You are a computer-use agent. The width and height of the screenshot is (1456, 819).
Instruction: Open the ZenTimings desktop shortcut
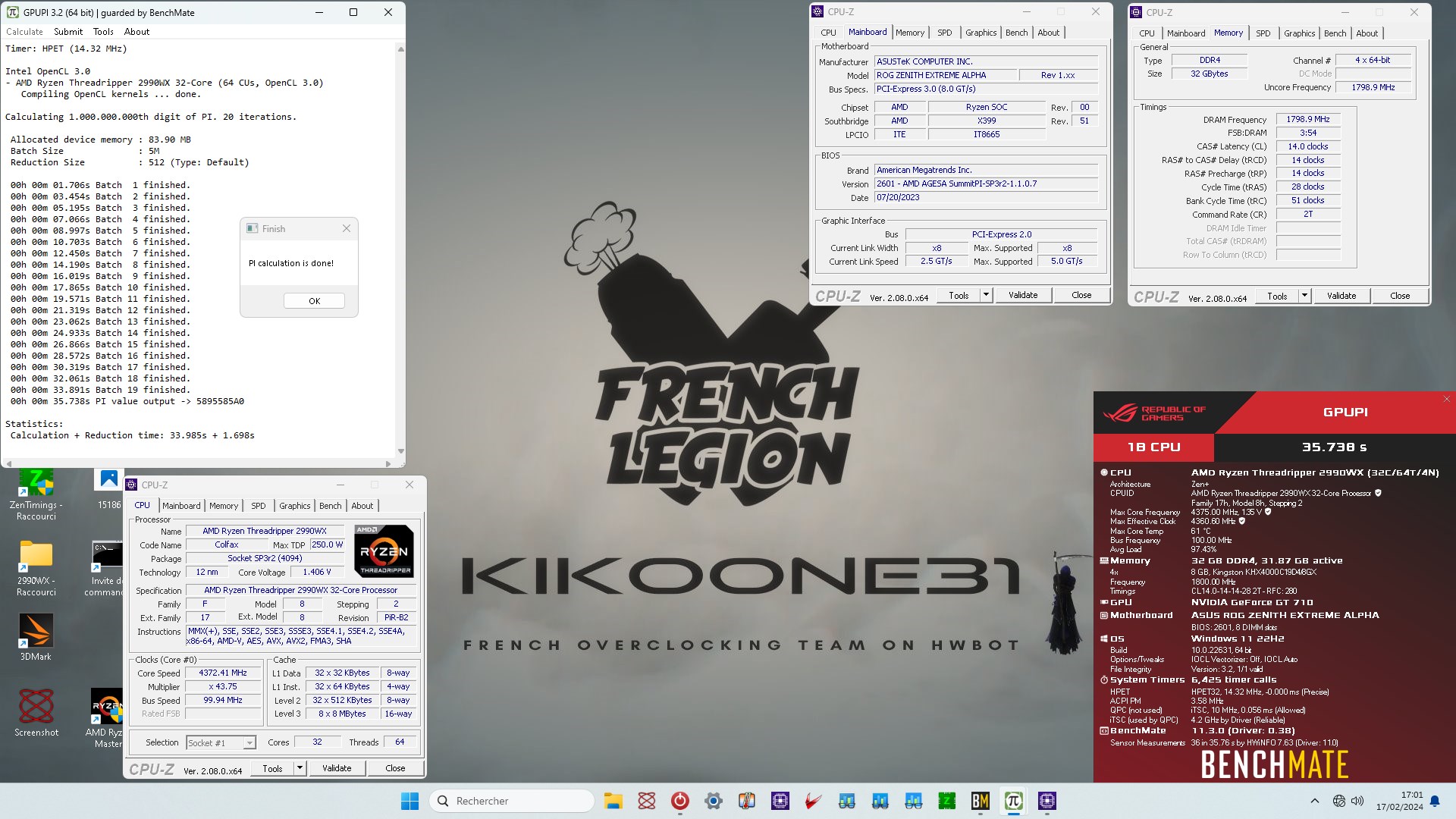(x=36, y=494)
